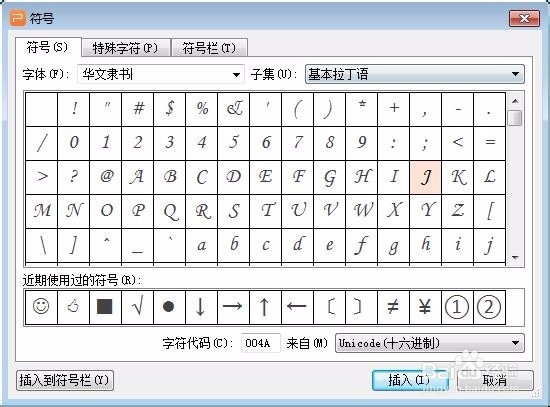Select the capital A cell
Screen dimensions: 550x407
pyautogui.click(x=138, y=177)
